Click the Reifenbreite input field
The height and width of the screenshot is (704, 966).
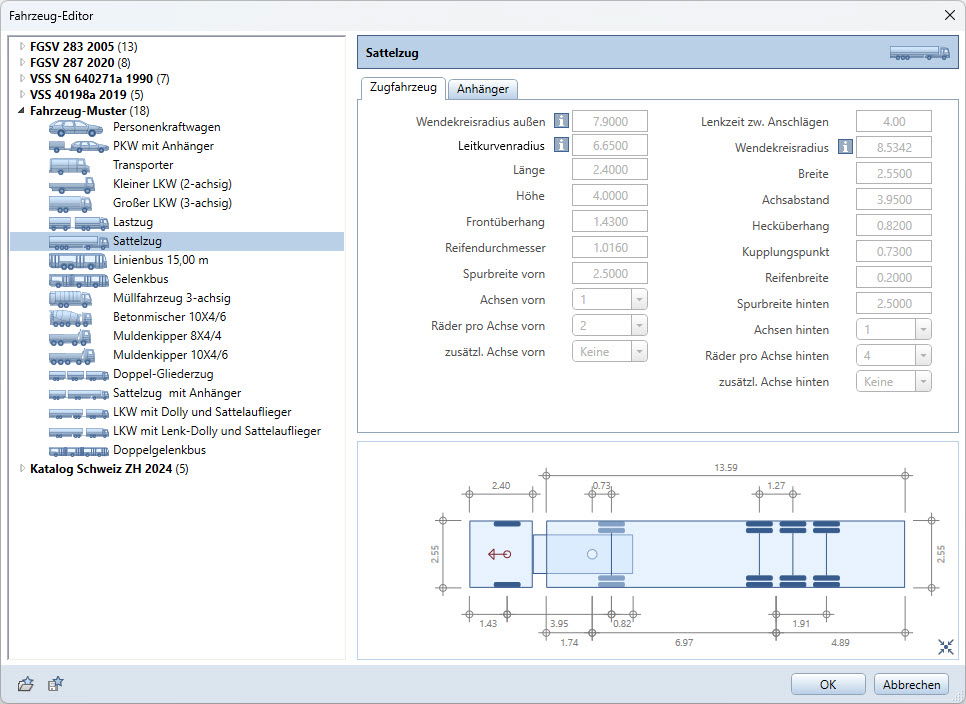coord(894,277)
